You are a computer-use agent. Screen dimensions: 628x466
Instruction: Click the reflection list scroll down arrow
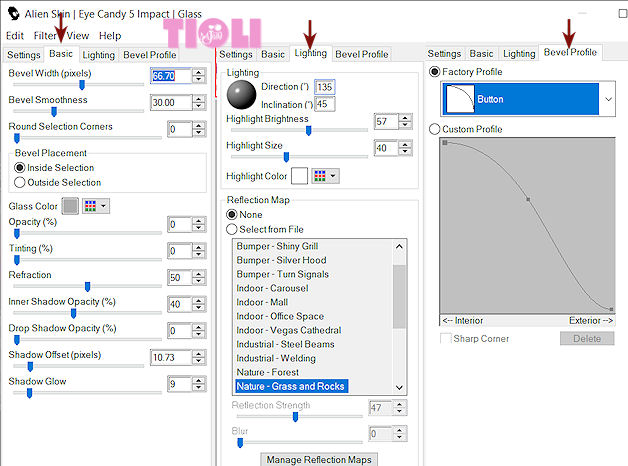(x=399, y=388)
